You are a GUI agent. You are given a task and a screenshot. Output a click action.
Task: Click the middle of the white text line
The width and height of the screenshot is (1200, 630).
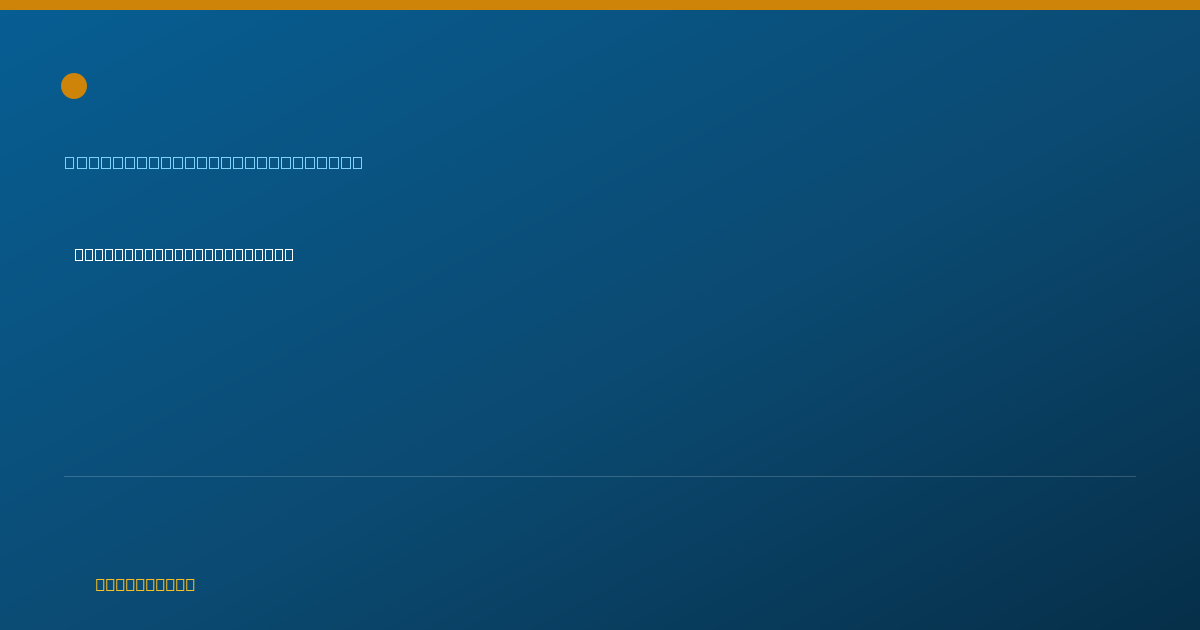pos(184,254)
